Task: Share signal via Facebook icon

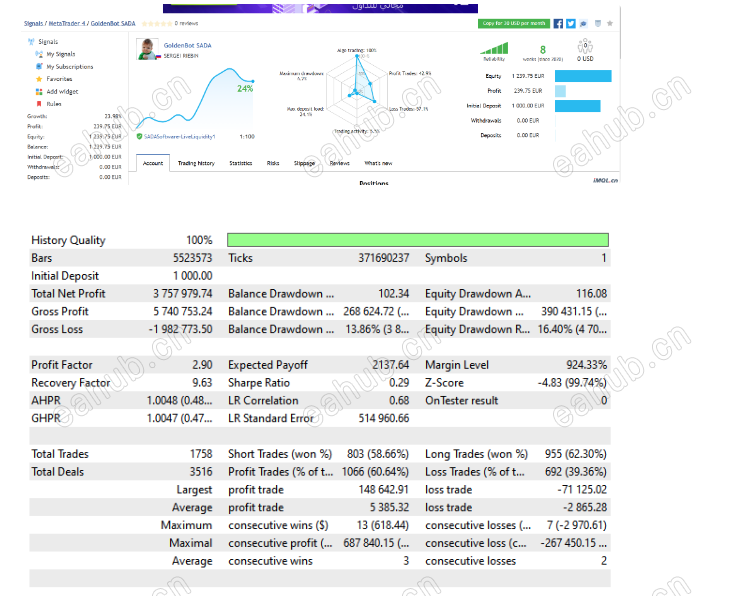Action: [x=558, y=23]
